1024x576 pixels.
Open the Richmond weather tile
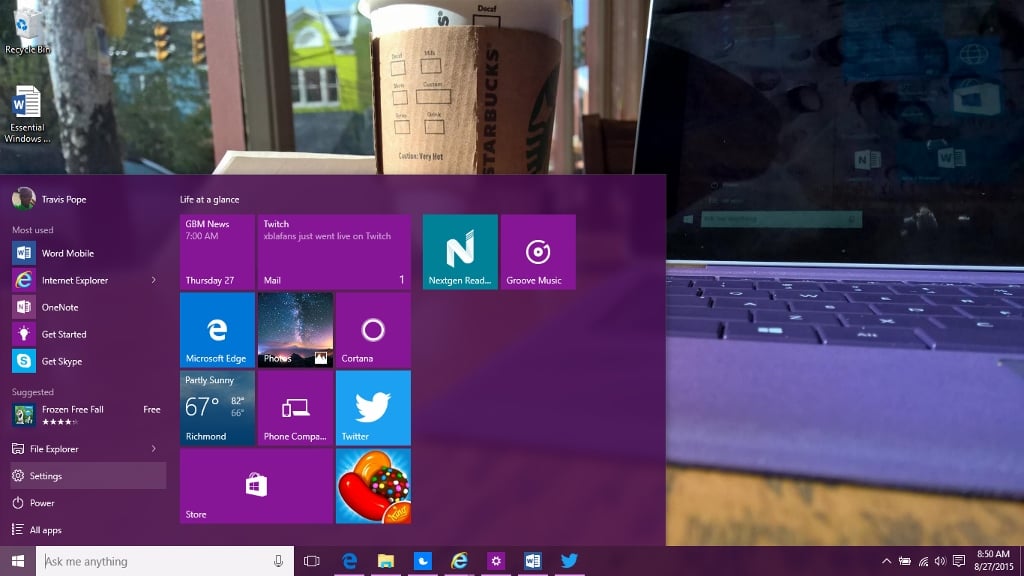pos(217,408)
